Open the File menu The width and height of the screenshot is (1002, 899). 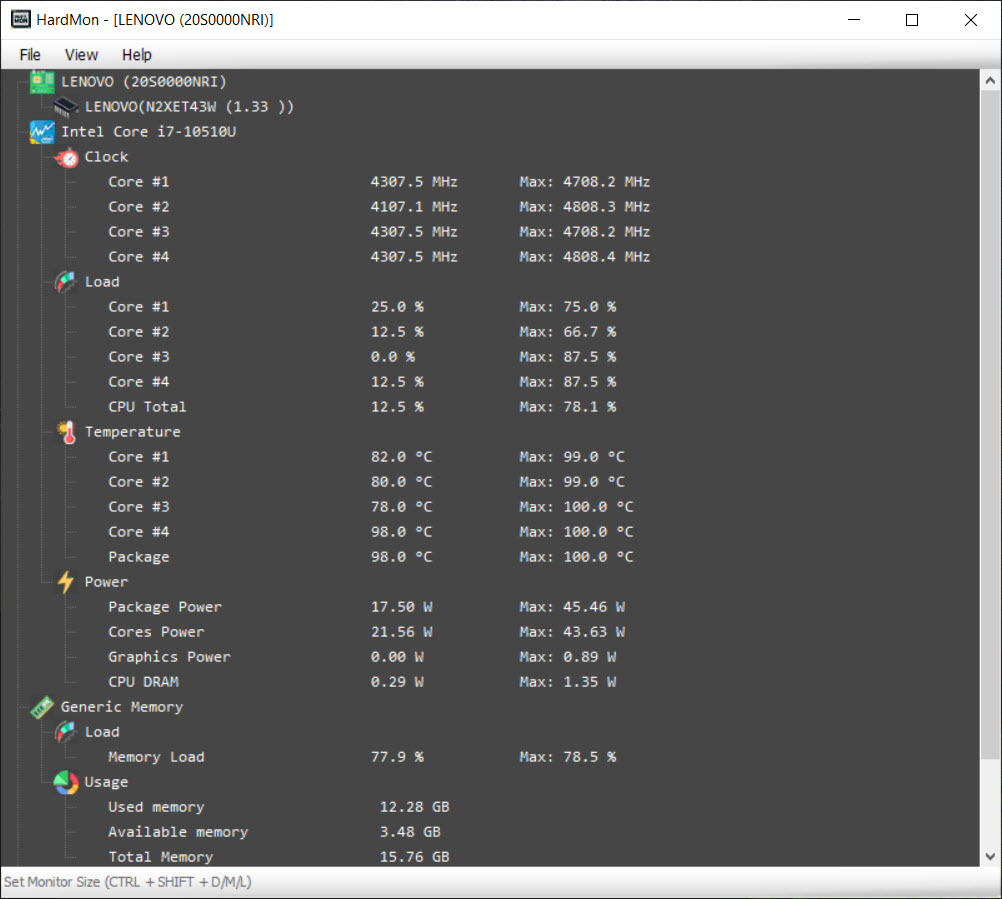pyautogui.click(x=30, y=55)
